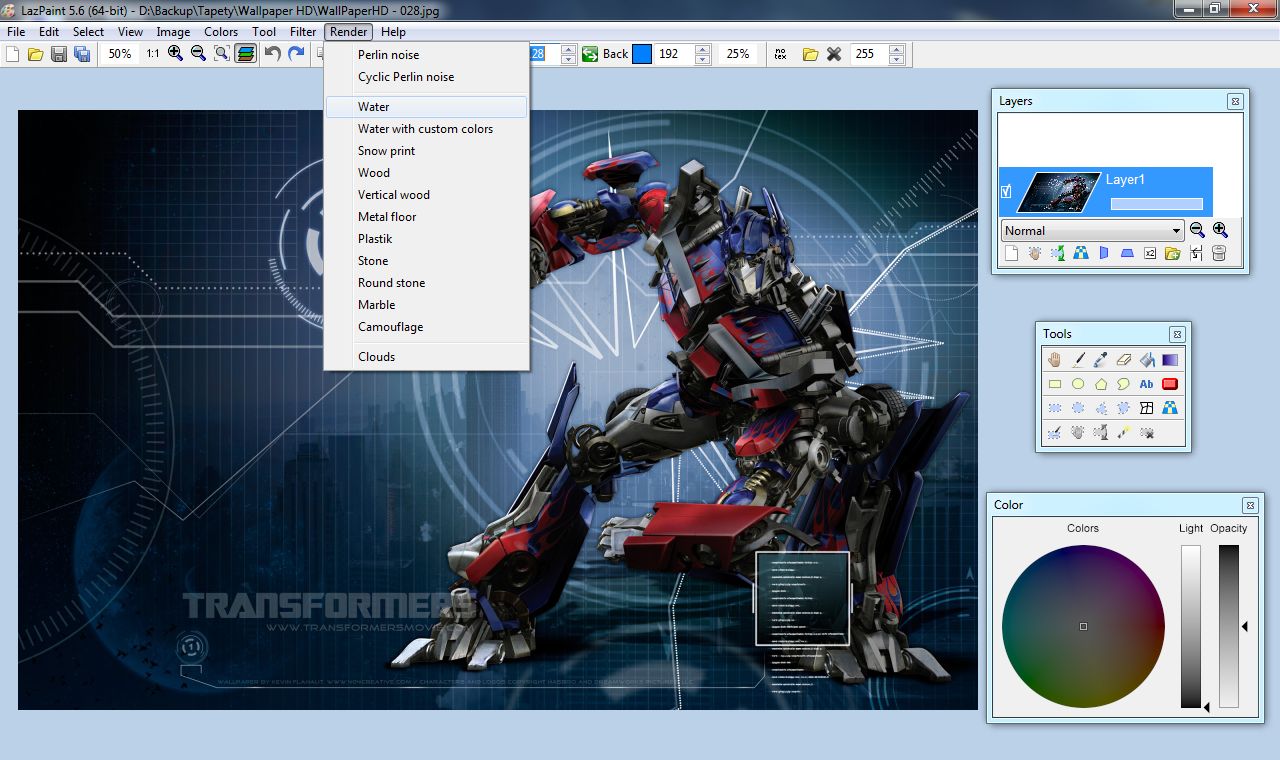
Task: Click Duplicate layer x2 icon
Action: coord(1150,254)
